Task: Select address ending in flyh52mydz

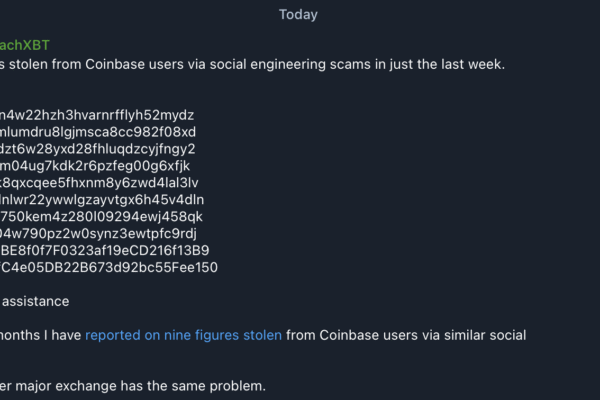Action: (x=97, y=115)
